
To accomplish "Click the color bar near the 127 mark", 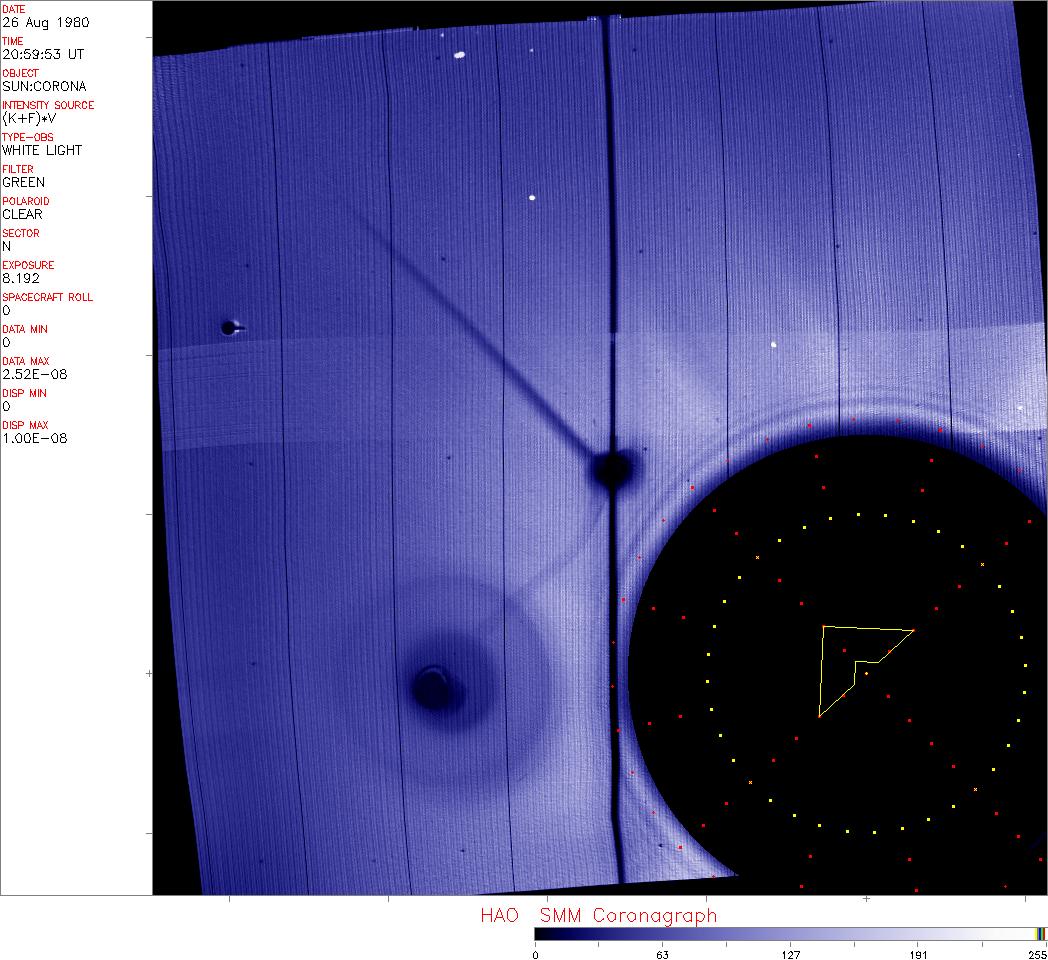I will [x=790, y=934].
